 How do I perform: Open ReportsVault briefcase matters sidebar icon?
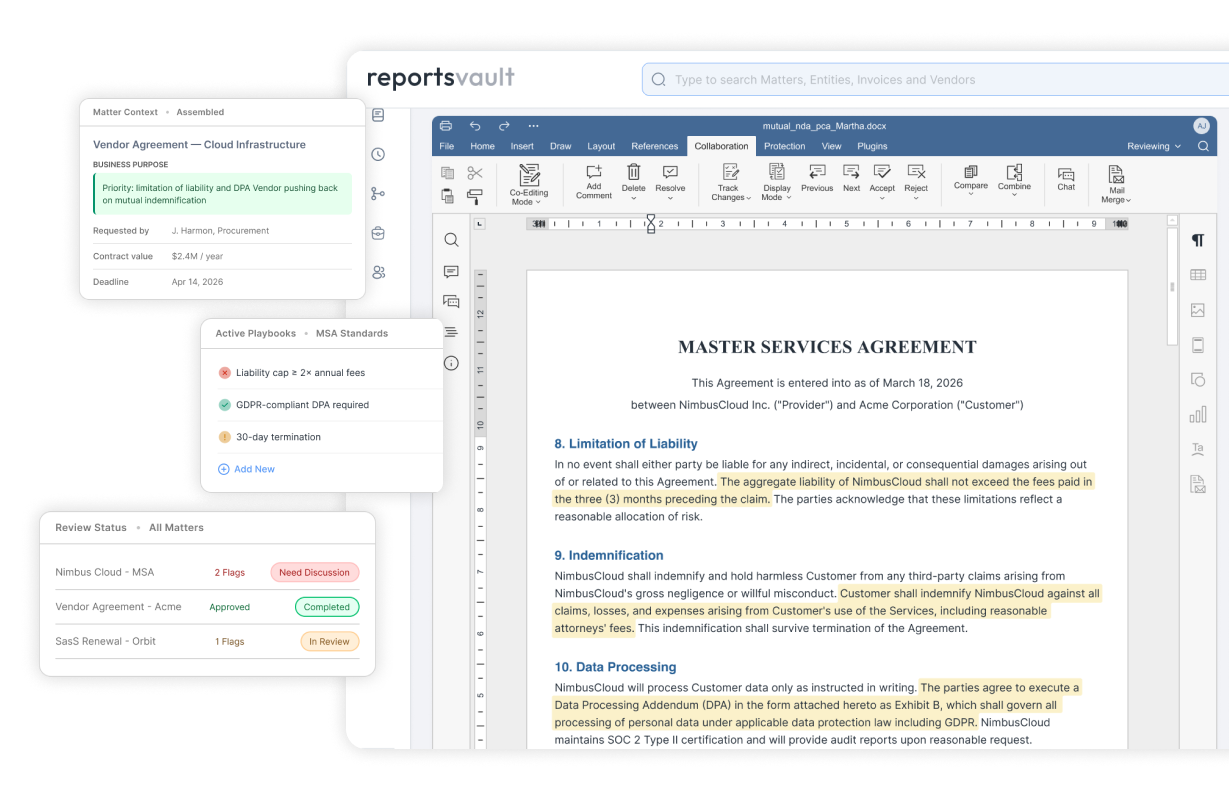point(378,233)
